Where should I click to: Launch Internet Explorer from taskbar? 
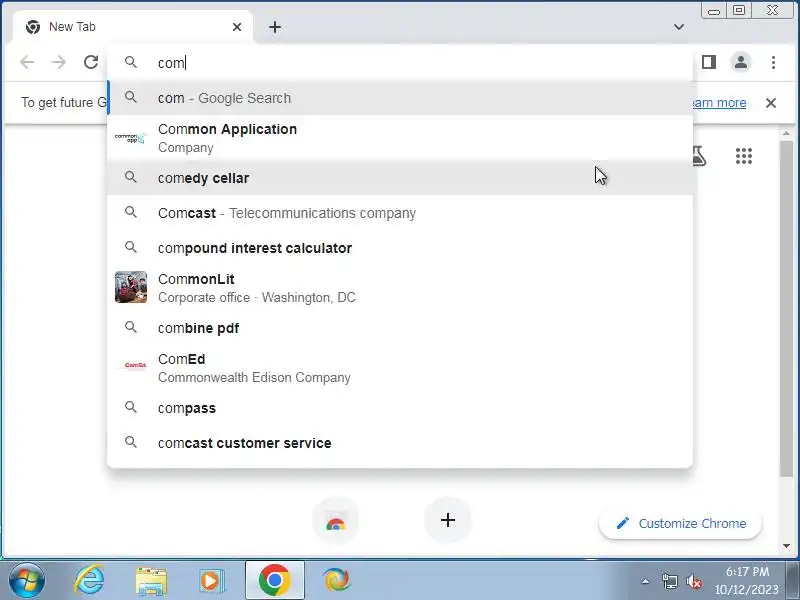pyautogui.click(x=89, y=580)
